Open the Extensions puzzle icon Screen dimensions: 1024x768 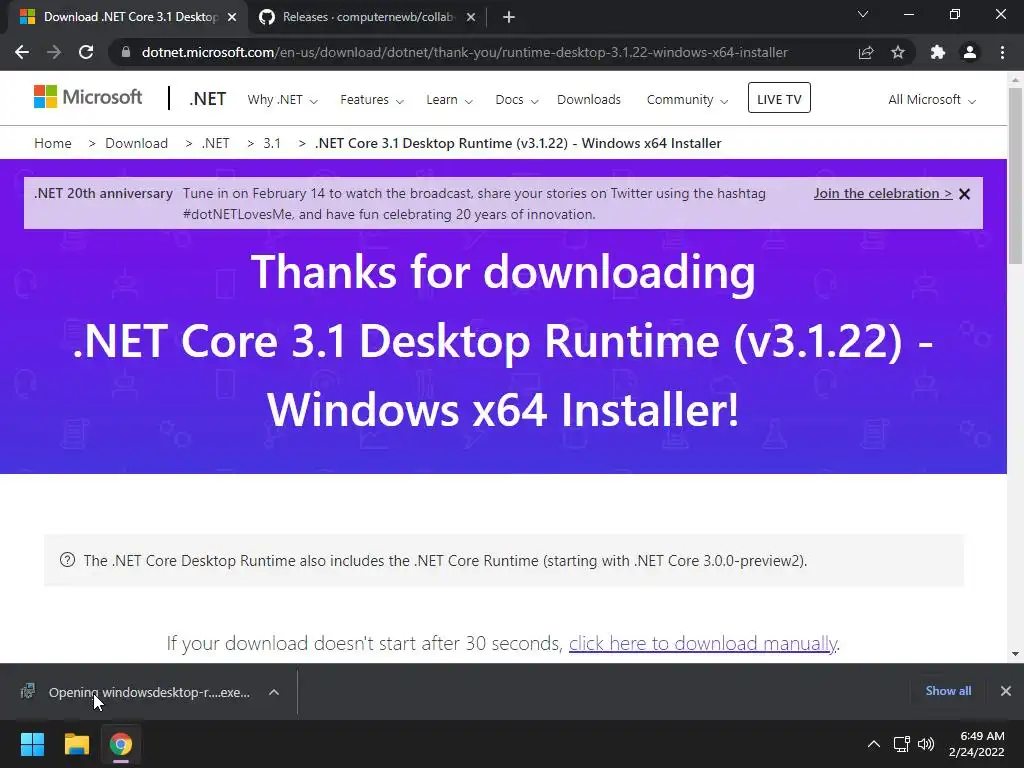click(938, 52)
